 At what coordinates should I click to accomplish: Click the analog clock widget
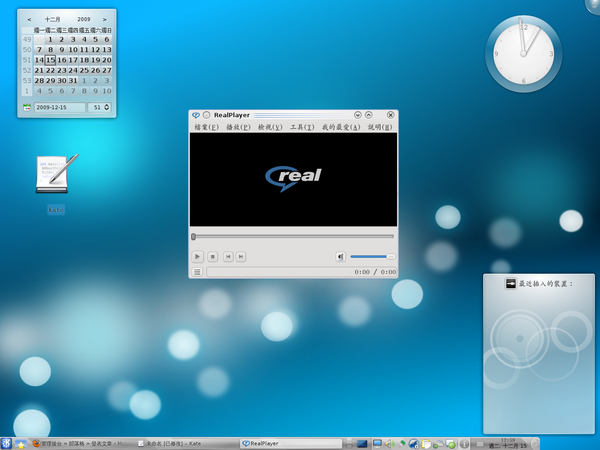pyautogui.click(x=523, y=54)
